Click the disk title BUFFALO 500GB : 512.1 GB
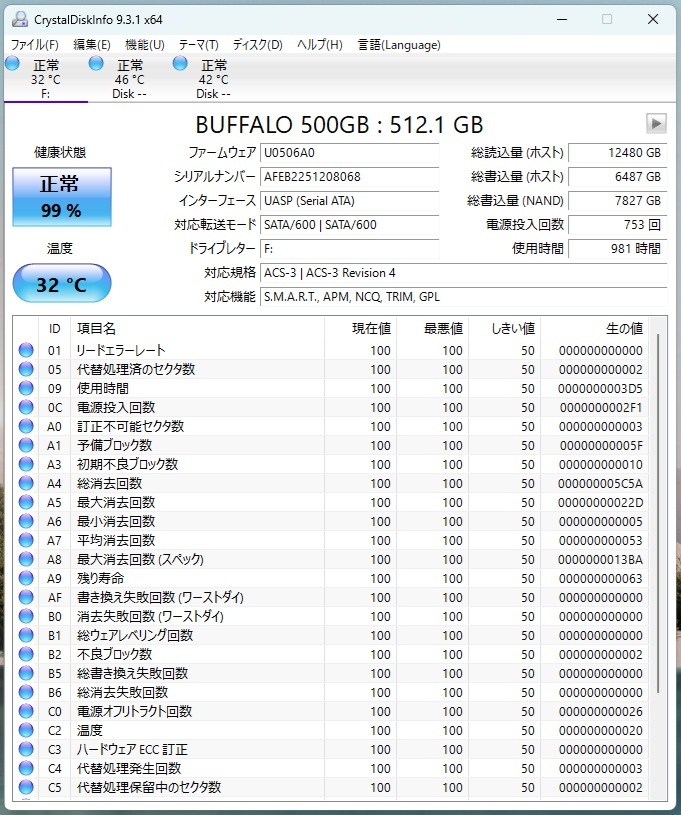Viewport: 681px width, 815px height. pos(339,125)
